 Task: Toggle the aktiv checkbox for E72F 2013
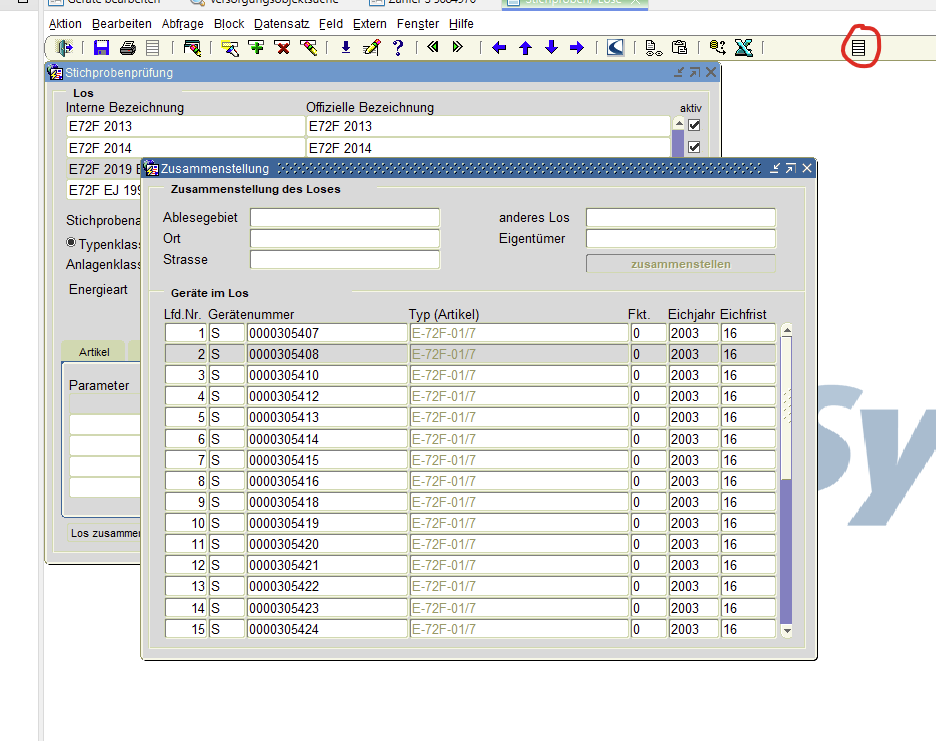[x=694, y=126]
